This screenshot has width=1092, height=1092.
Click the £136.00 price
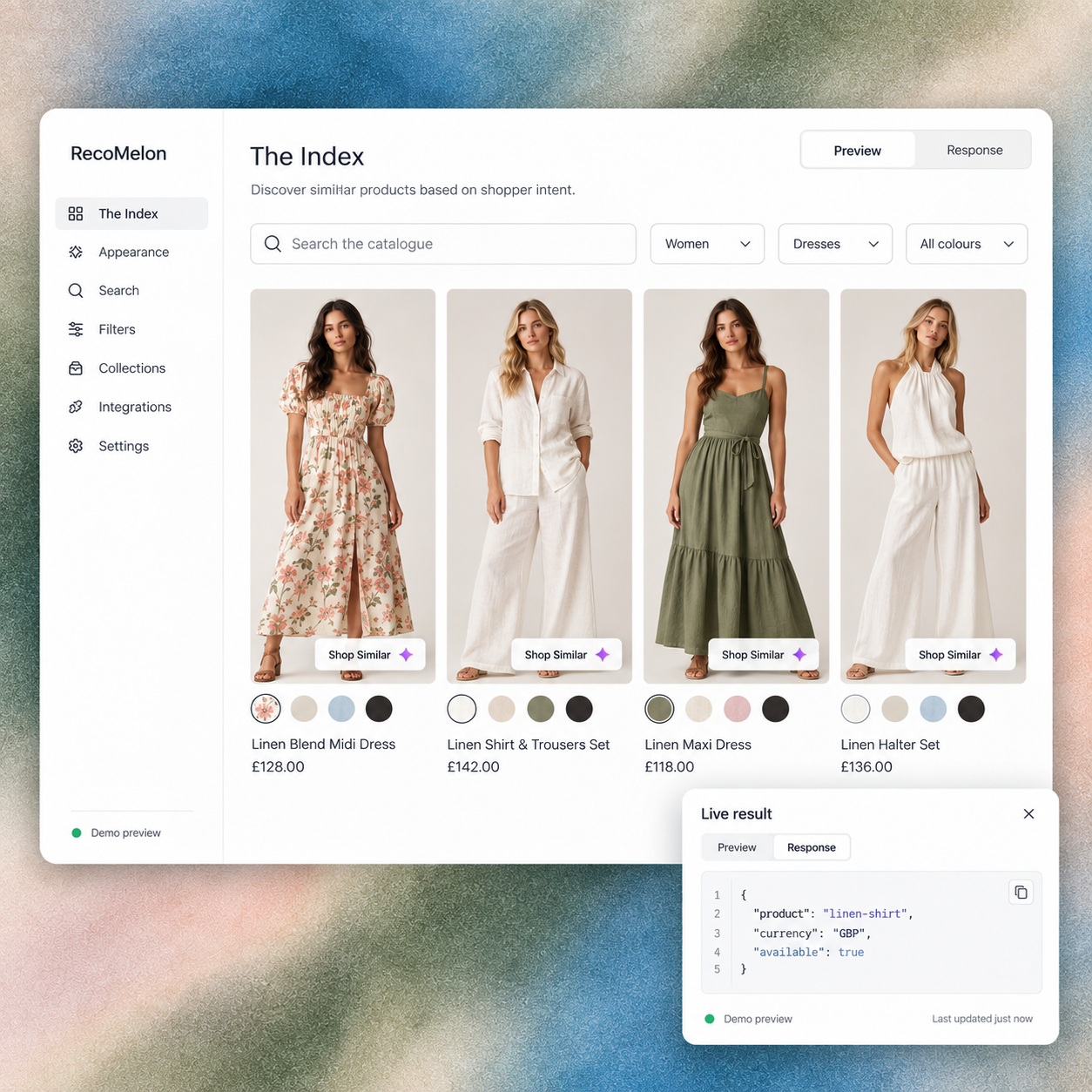(866, 767)
